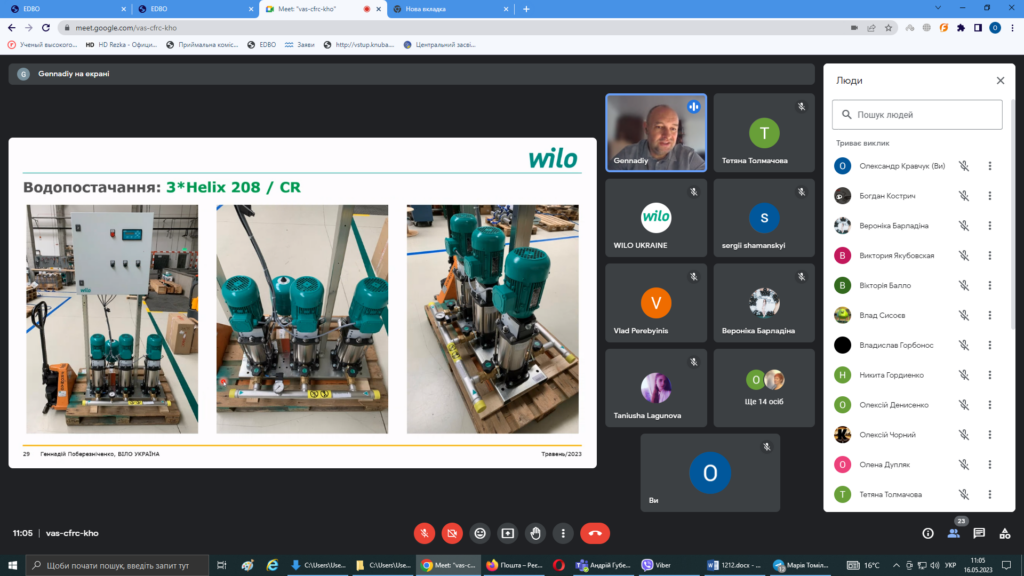
Task: Bookmark this page star icon
Action: click(x=888, y=28)
